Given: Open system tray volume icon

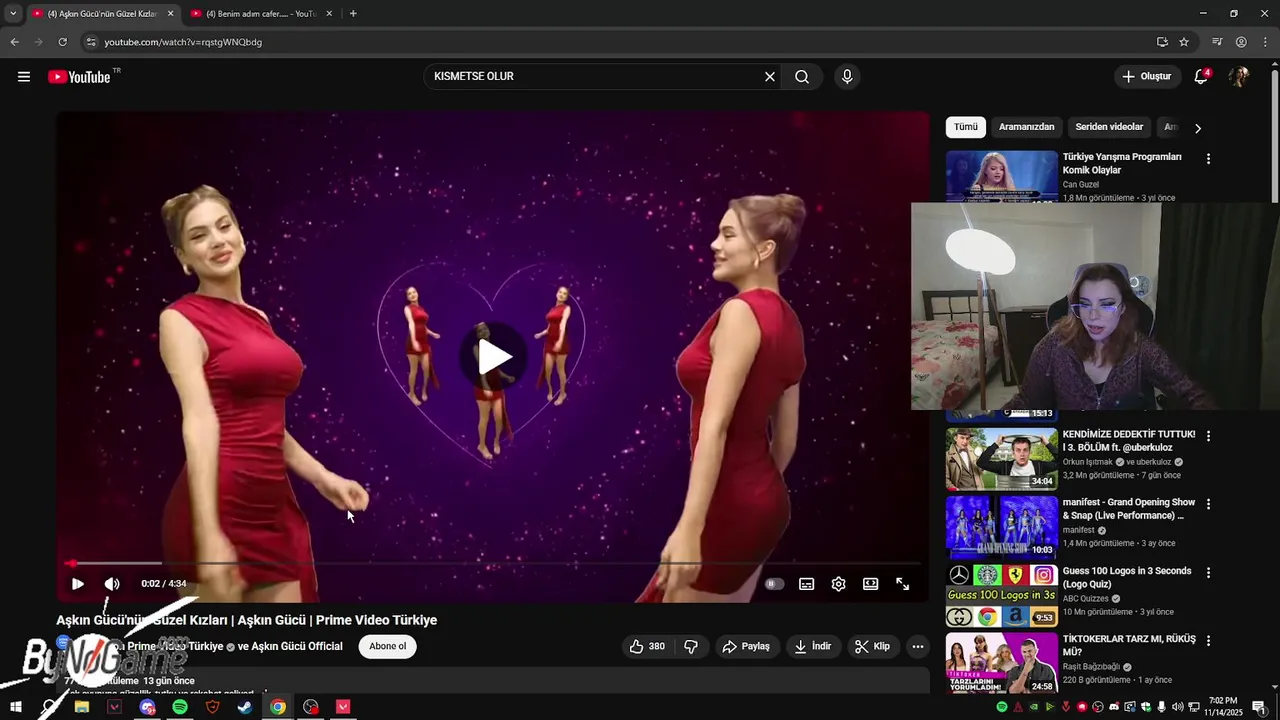Looking at the screenshot, I should pos(1179,707).
